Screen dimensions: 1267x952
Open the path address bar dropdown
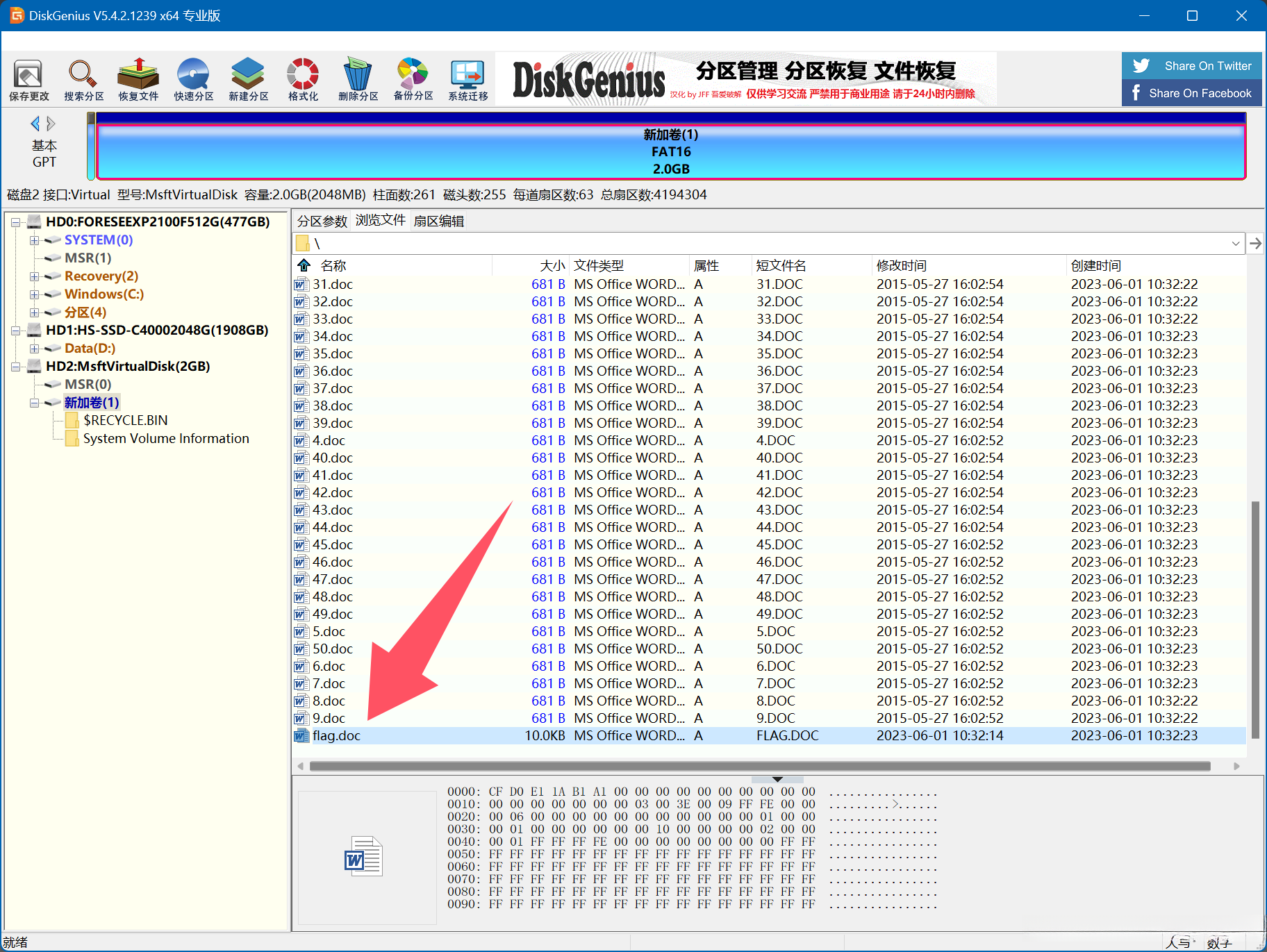click(1235, 244)
